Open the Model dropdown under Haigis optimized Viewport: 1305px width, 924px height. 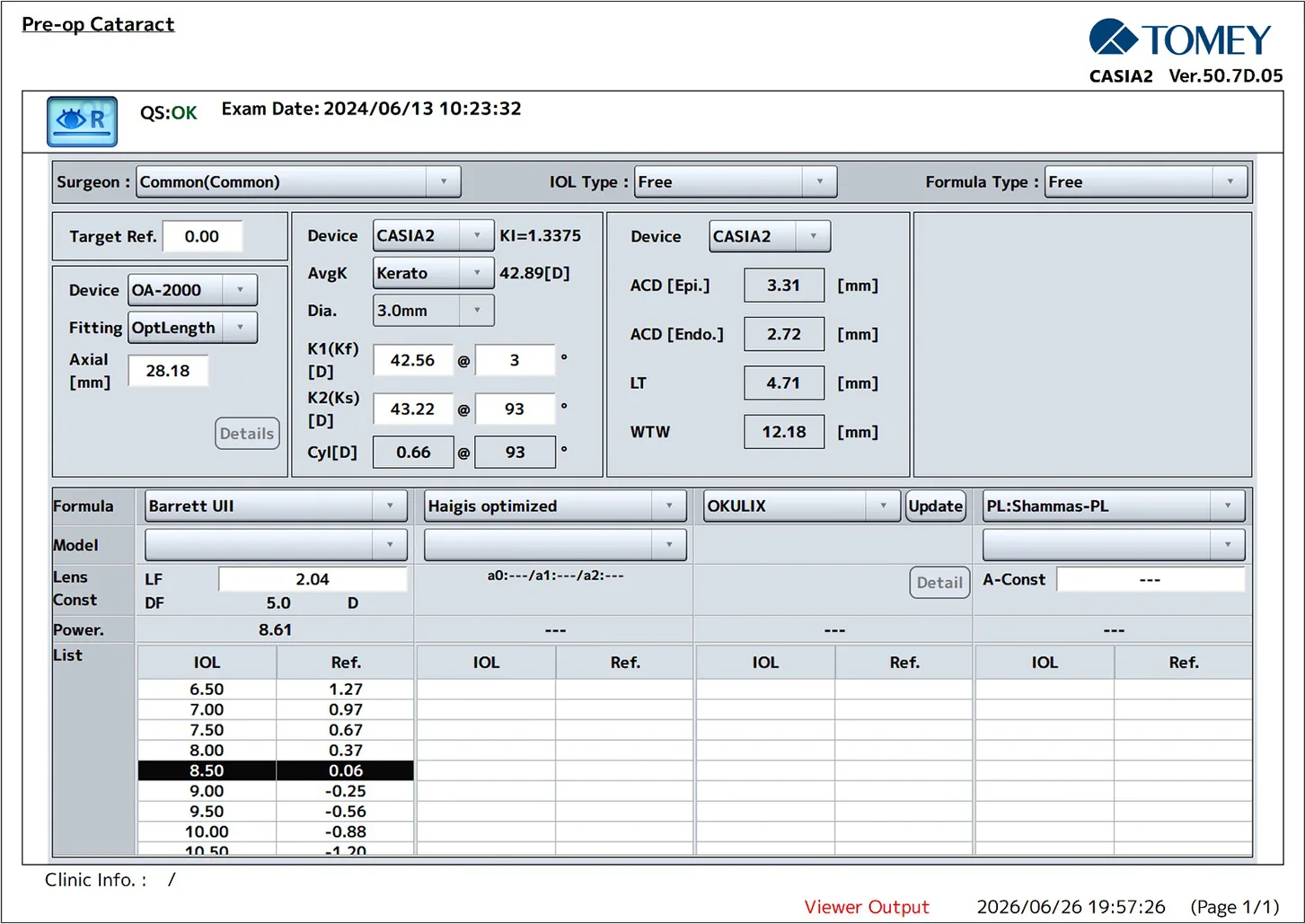pyautogui.click(x=556, y=544)
